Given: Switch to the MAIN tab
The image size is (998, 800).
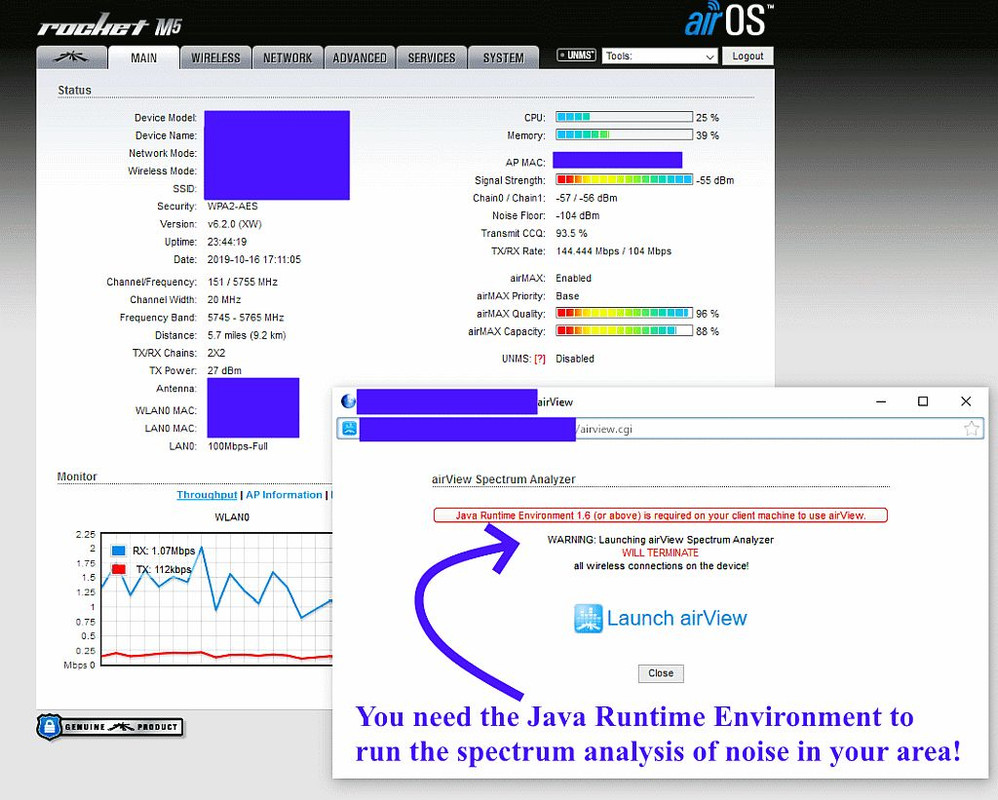Looking at the screenshot, I should click(143, 57).
